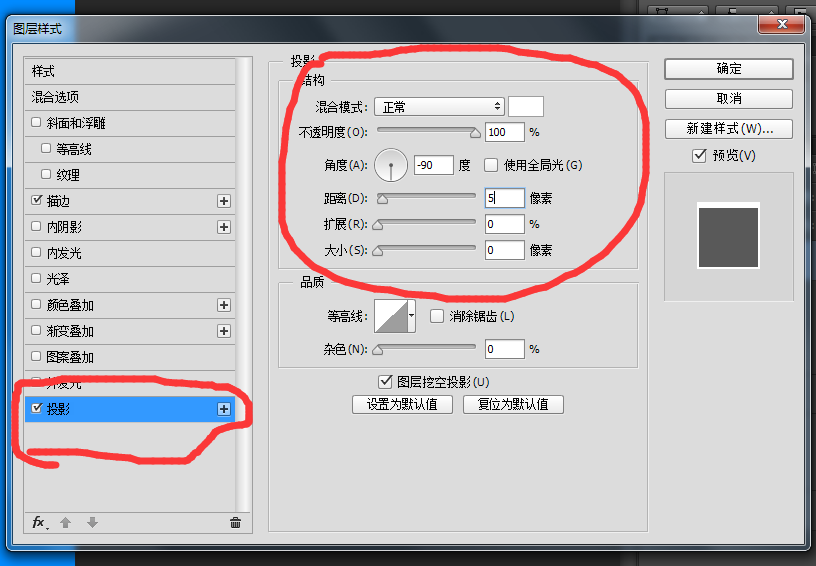Toggle 图层挖空投影 checkbox
The height and width of the screenshot is (566, 816).
[x=385, y=382]
